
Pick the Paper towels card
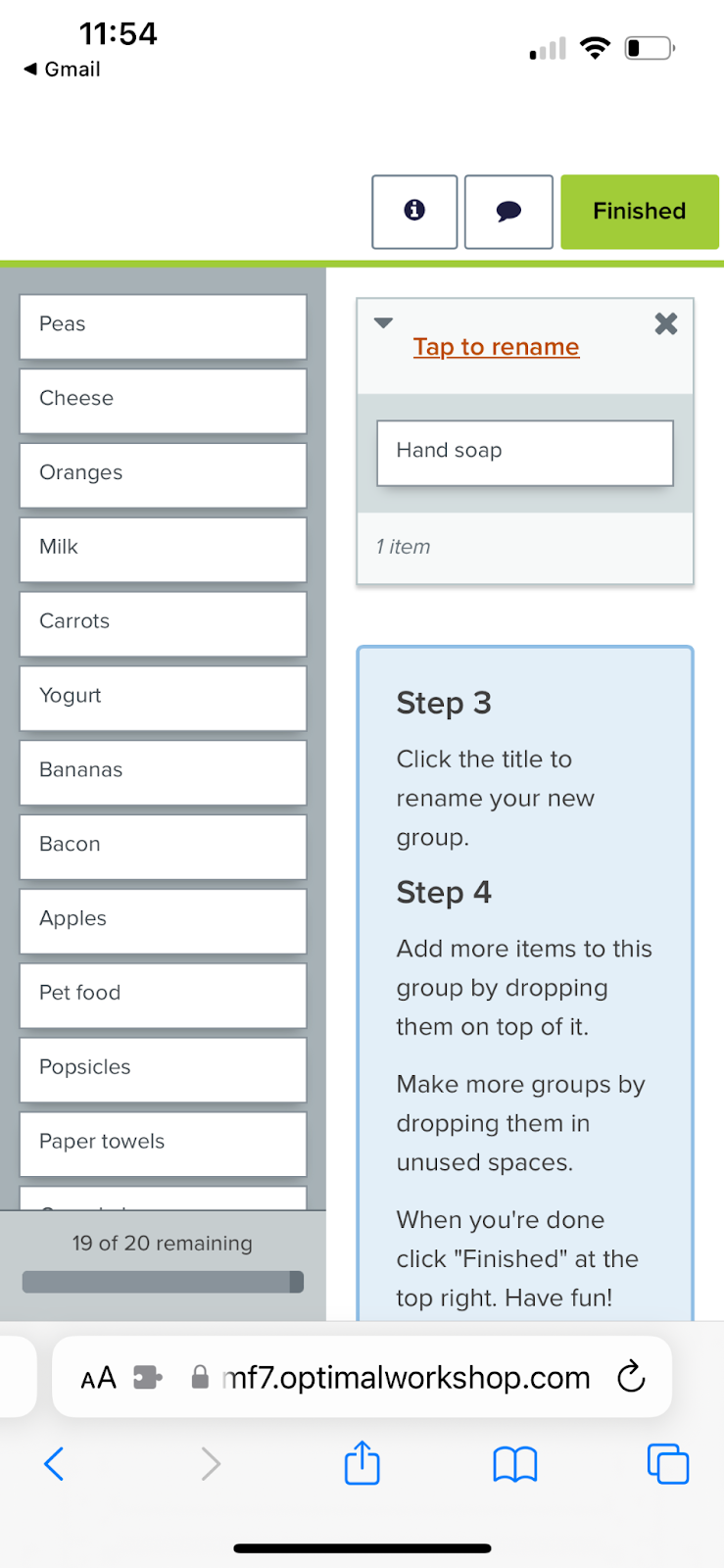163,1144
